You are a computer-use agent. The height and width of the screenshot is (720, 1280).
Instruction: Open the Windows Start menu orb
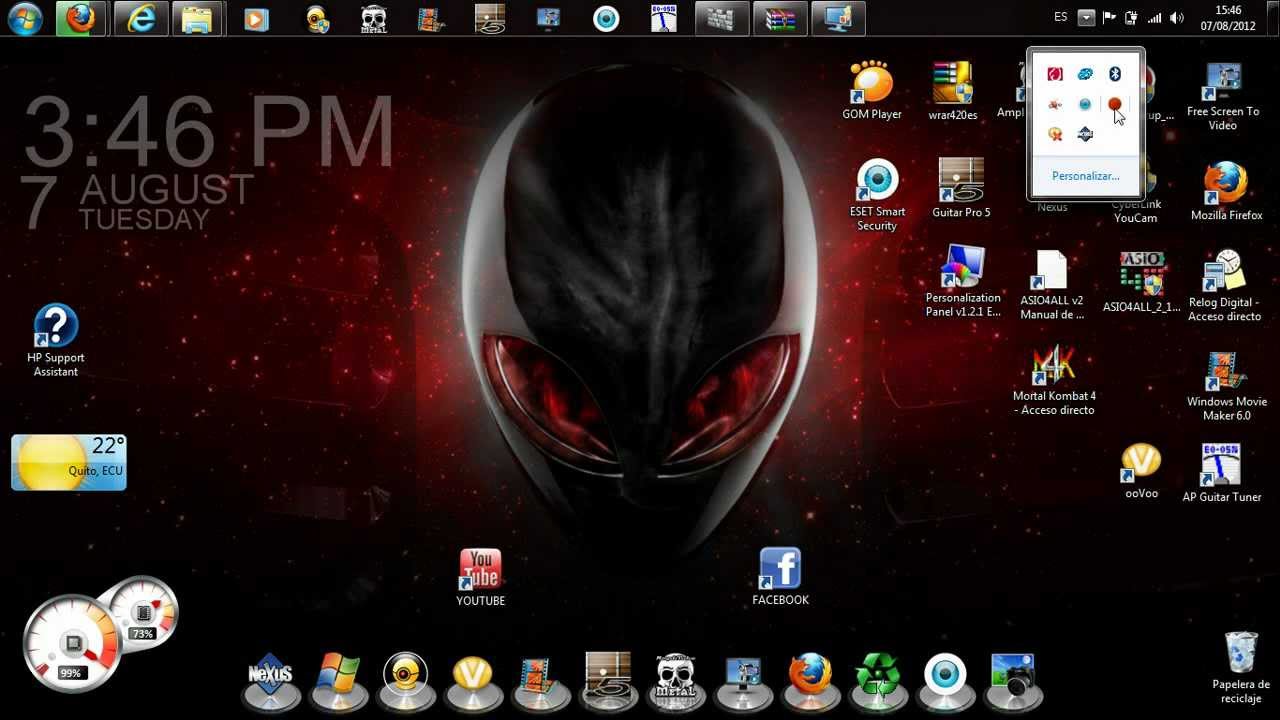click(24, 18)
